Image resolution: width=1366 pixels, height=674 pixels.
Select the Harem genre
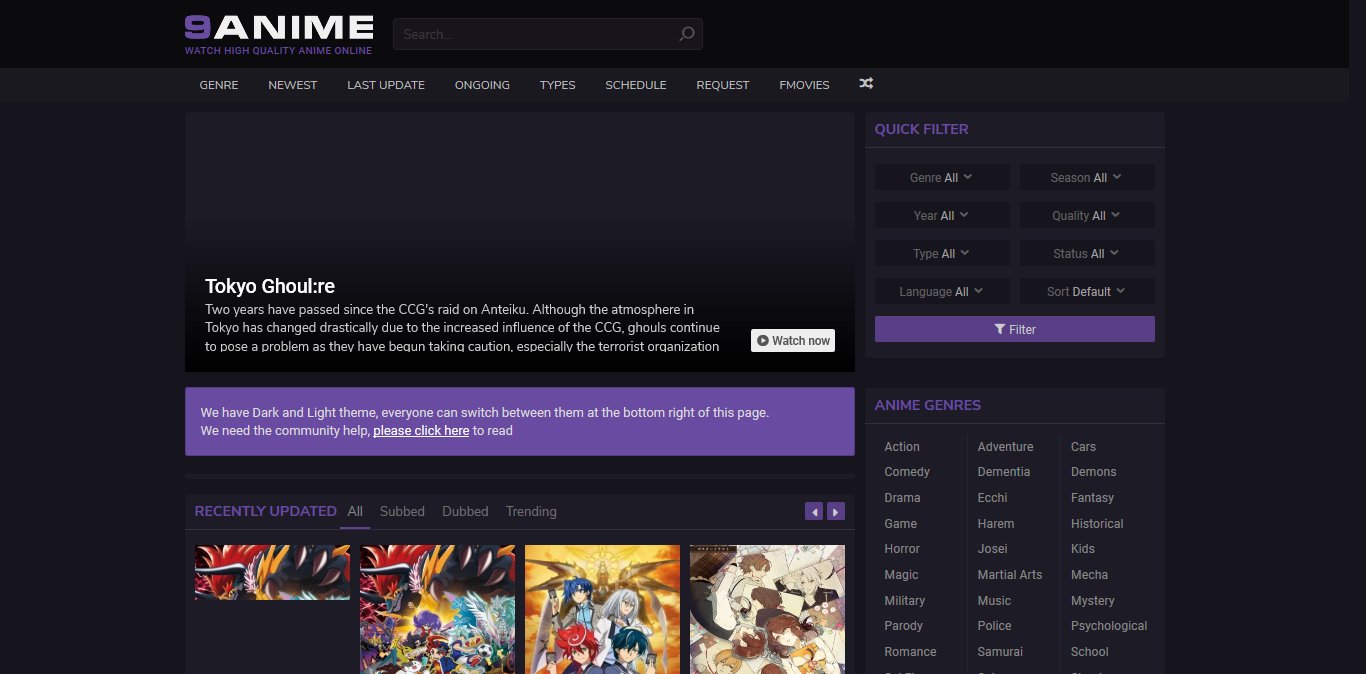click(x=995, y=524)
